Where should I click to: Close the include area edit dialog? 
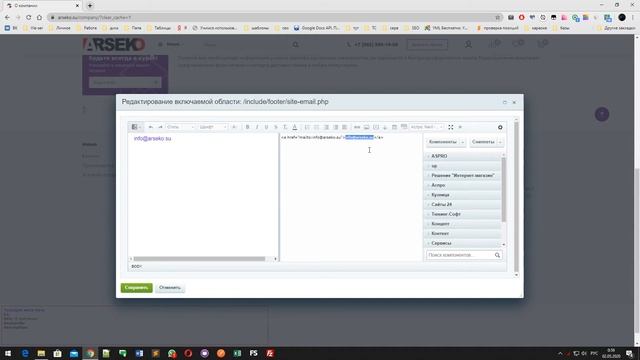[x=514, y=102]
